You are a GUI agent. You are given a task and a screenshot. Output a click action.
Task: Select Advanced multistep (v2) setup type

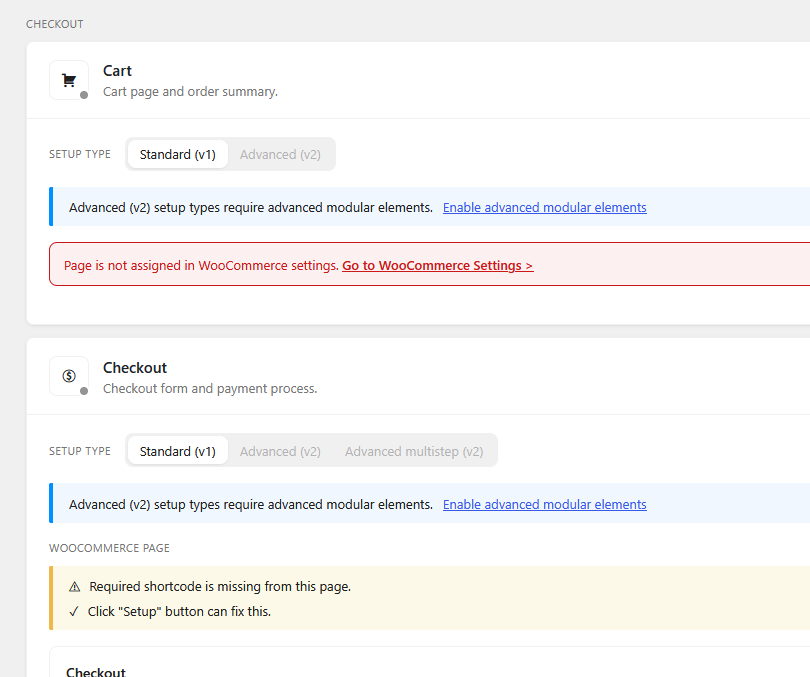(414, 451)
